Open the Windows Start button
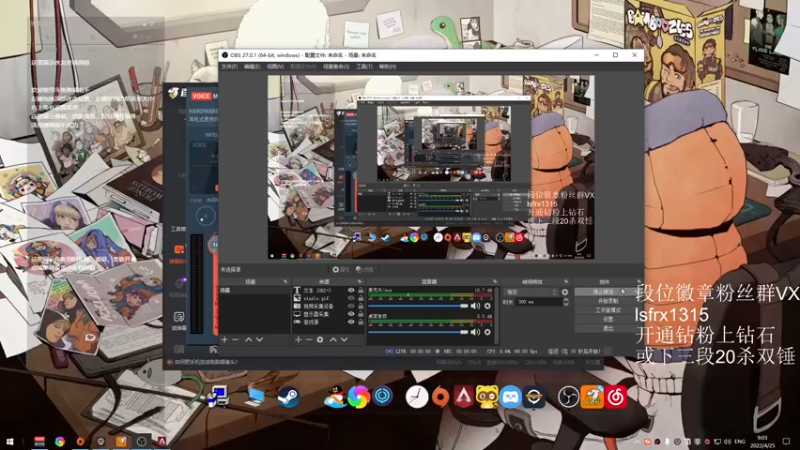Screen dimensions: 800x450 click(10, 441)
